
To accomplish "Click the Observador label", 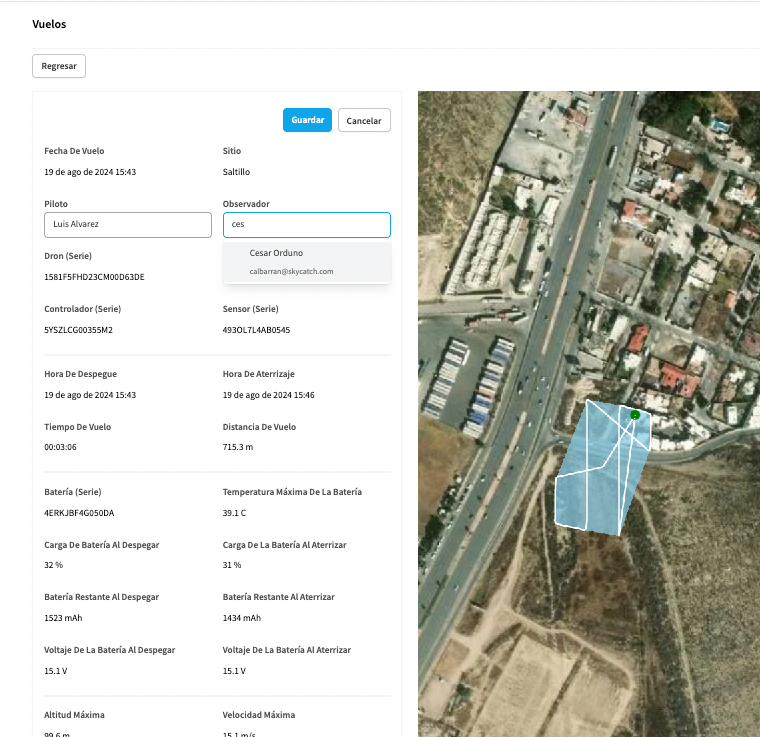I will click(246, 204).
